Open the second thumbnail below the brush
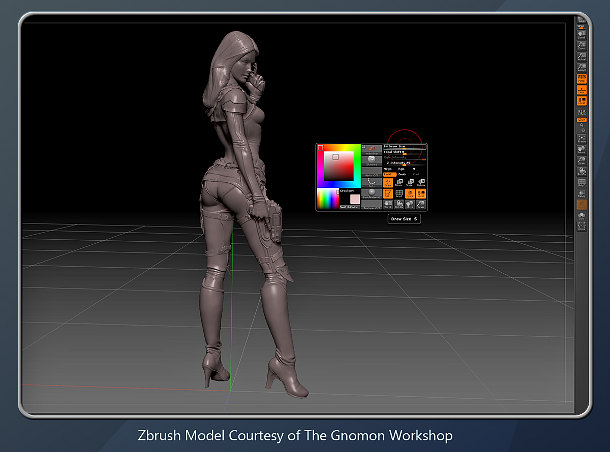Viewport: 610px width, 452px height. 372,161
